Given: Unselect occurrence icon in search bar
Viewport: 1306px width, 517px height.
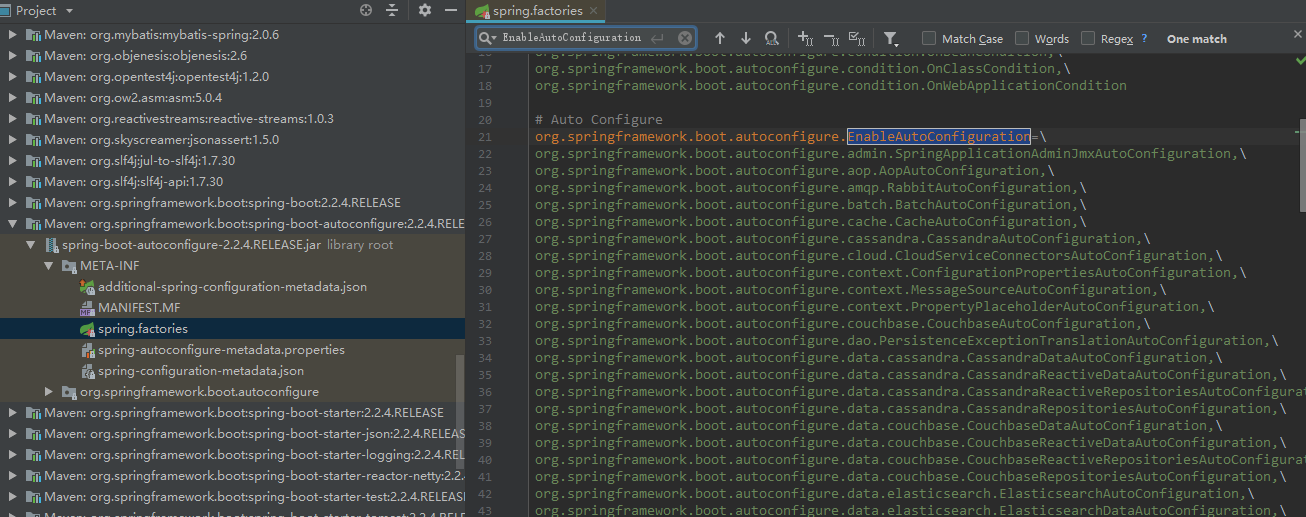Looking at the screenshot, I should [x=831, y=38].
